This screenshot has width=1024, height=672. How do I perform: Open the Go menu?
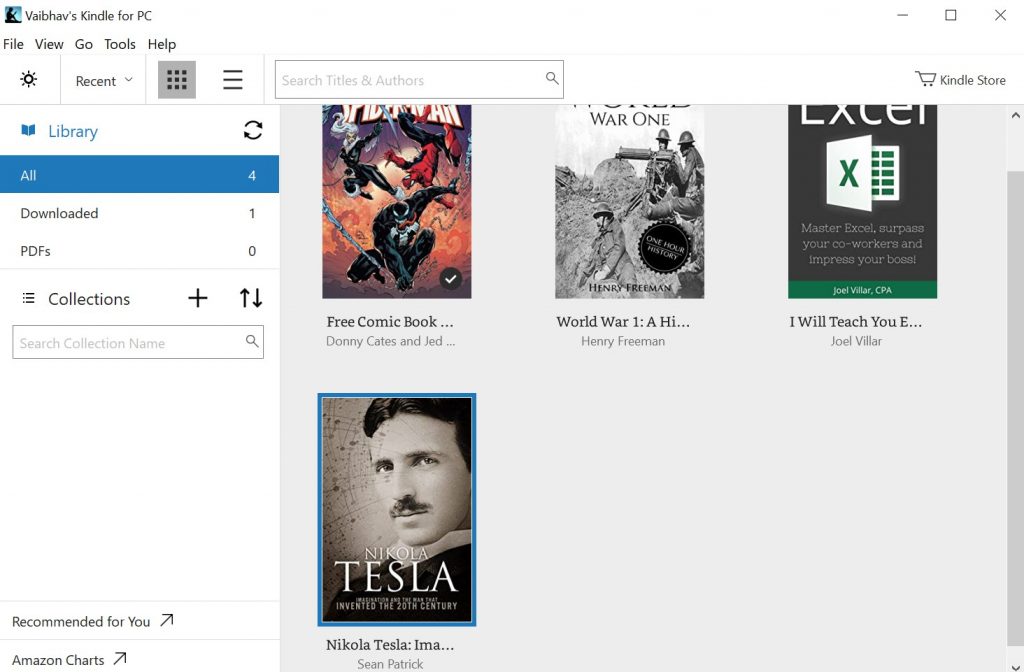click(84, 44)
